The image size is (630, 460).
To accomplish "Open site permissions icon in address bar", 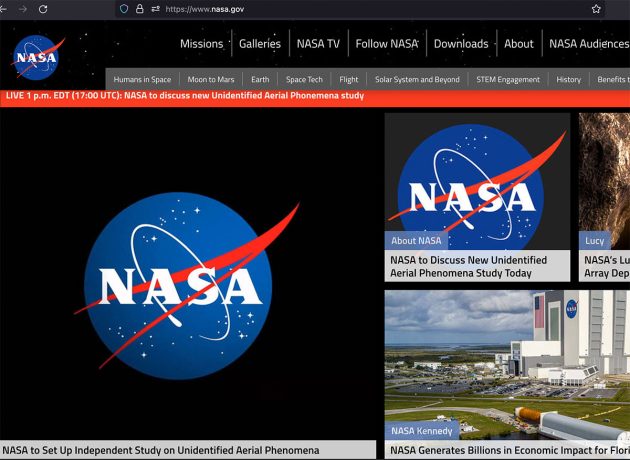I will click(x=155, y=9).
